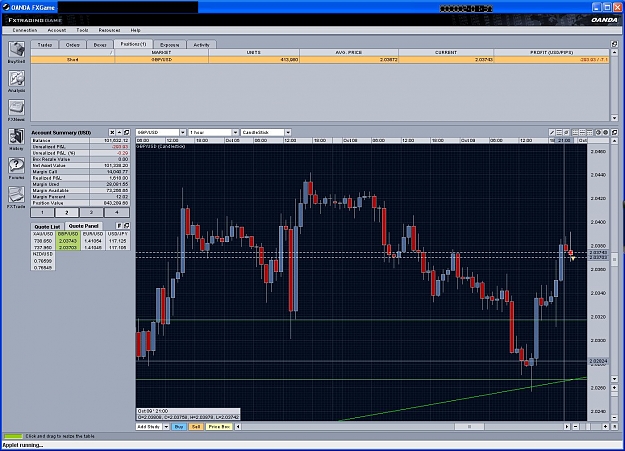Click chart scrollbar left arrow
The width and height of the screenshot is (625, 451).
[238, 427]
